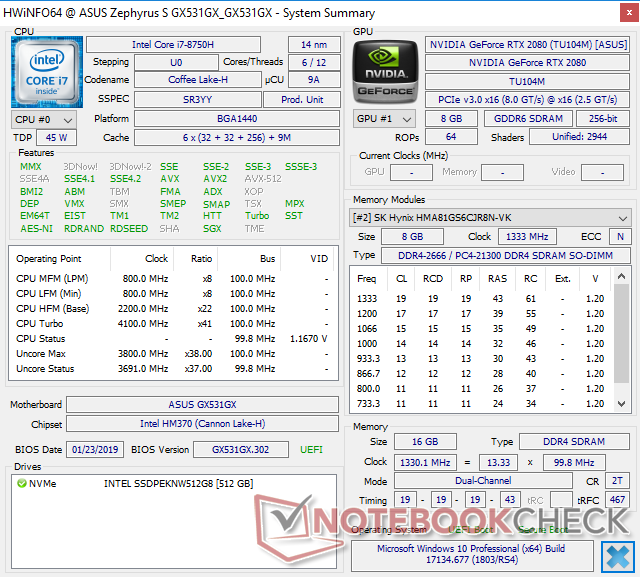The image size is (640, 577).
Task: Click the memory timings table scrollbar
Action: coord(624,340)
